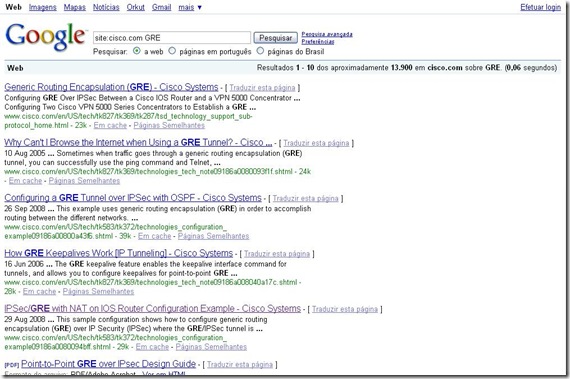Open the Imagens tab link
This screenshot has height=379, width=570.
pyautogui.click(x=43, y=7)
